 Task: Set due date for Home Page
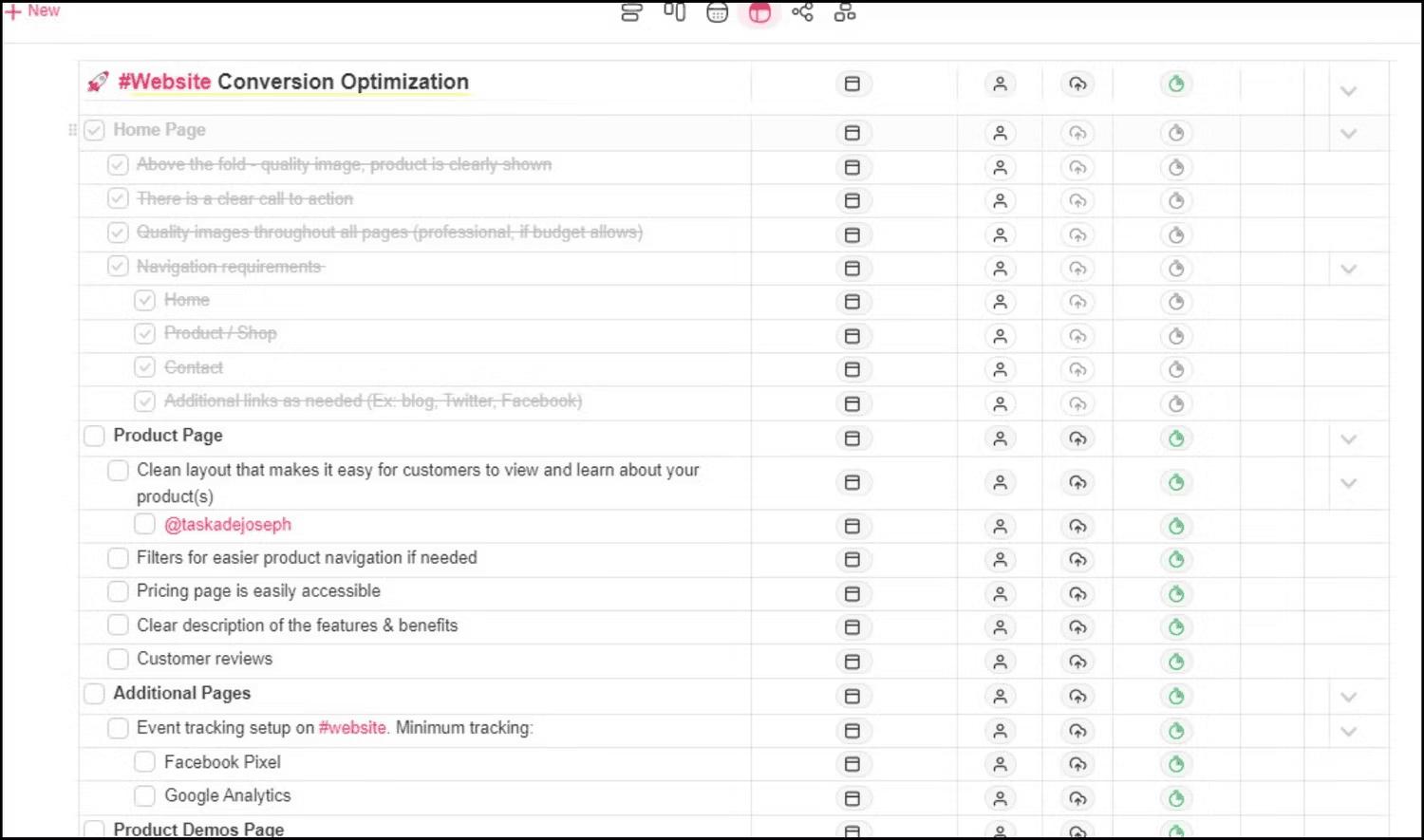coord(853,133)
